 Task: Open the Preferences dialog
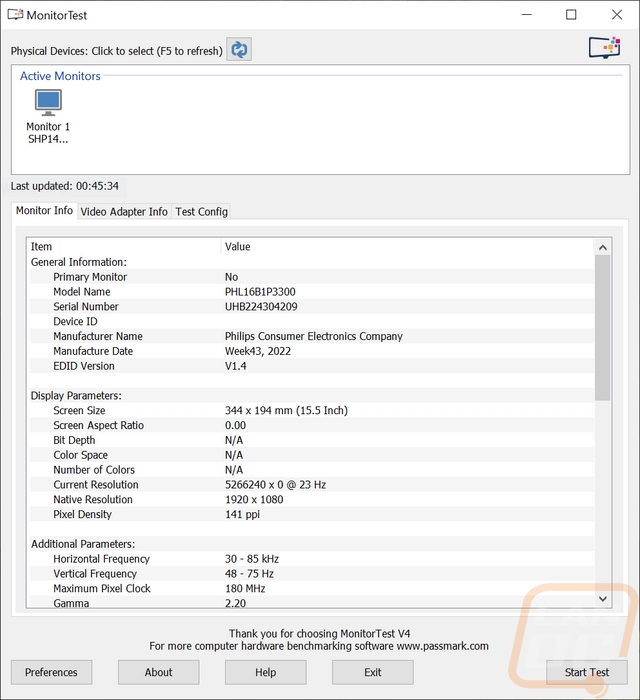[x=51, y=672]
